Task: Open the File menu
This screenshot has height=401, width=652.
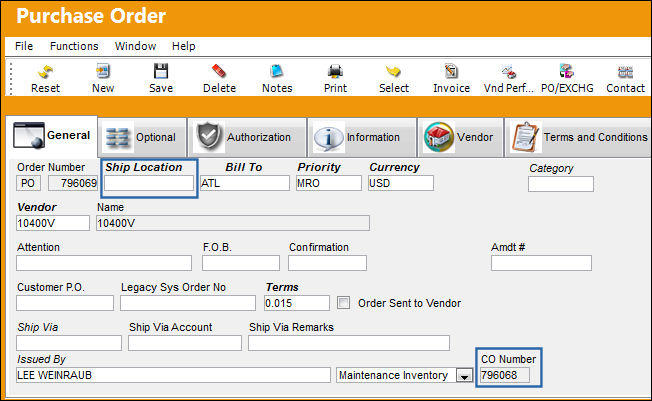Action: click(x=24, y=46)
